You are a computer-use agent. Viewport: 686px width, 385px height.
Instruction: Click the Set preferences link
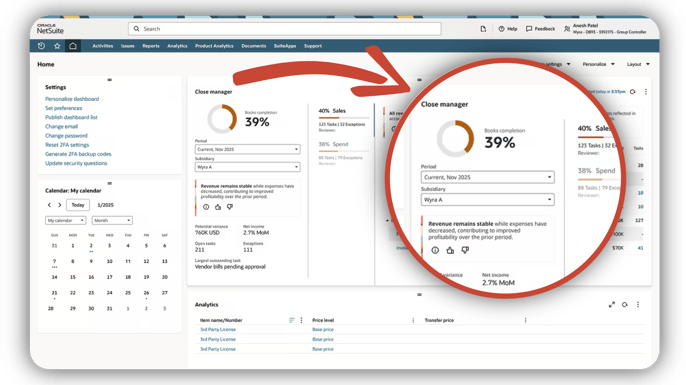click(63, 108)
